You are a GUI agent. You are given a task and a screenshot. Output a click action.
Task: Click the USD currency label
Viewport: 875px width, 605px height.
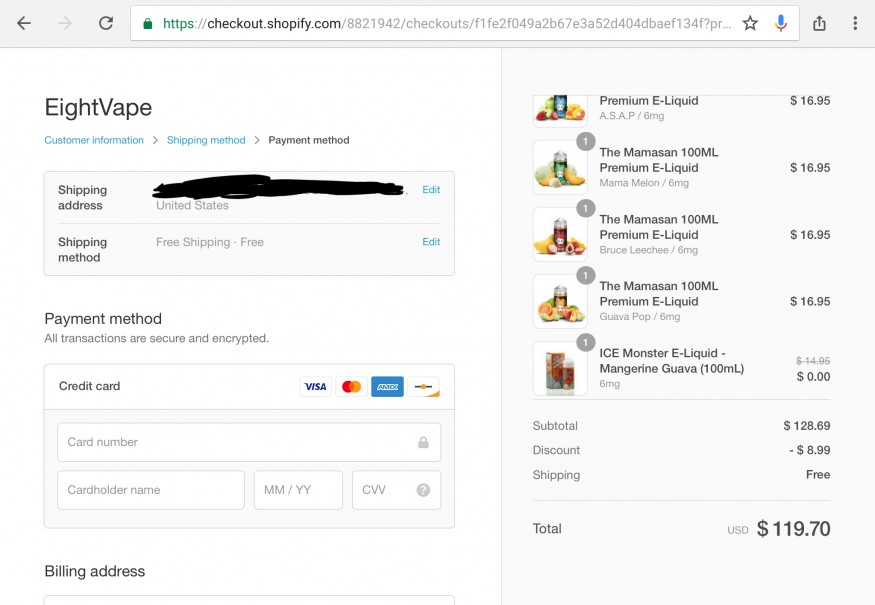pyautogui.click(x=738, y=530)
